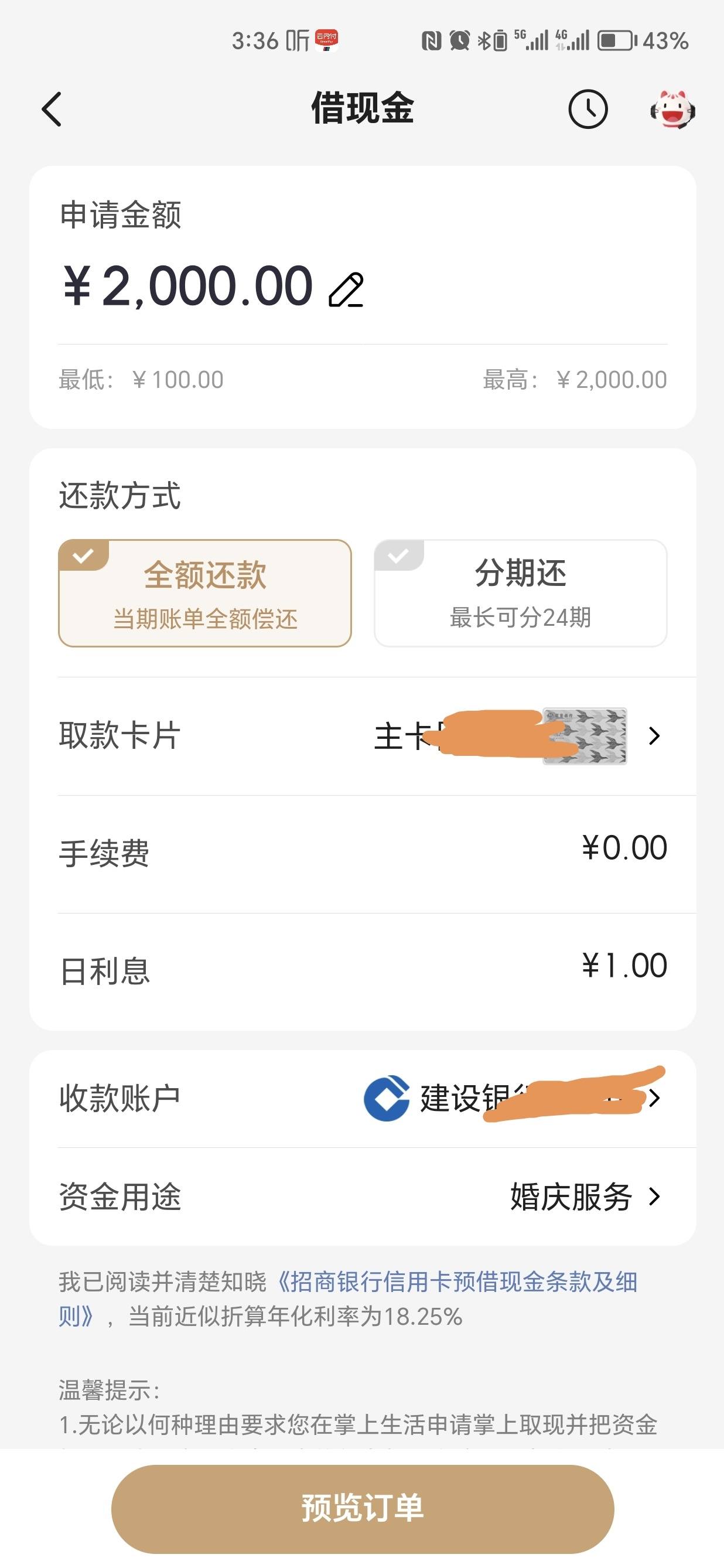Open borrowing history clock icon
The height and width of the screenshot is (1568, 724).
(x=588, y=110)
